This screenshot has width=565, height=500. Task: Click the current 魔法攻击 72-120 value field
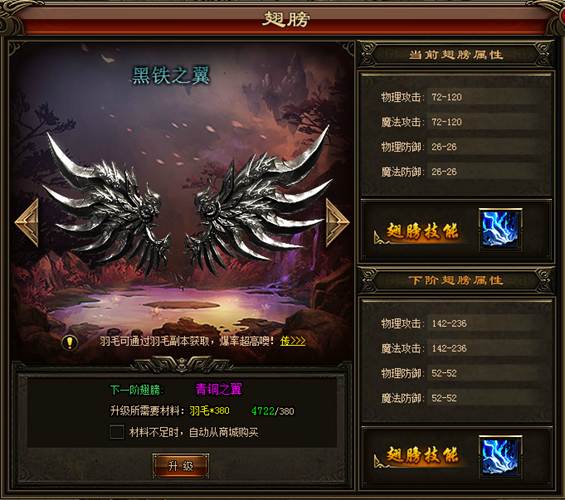click(485, 122)
